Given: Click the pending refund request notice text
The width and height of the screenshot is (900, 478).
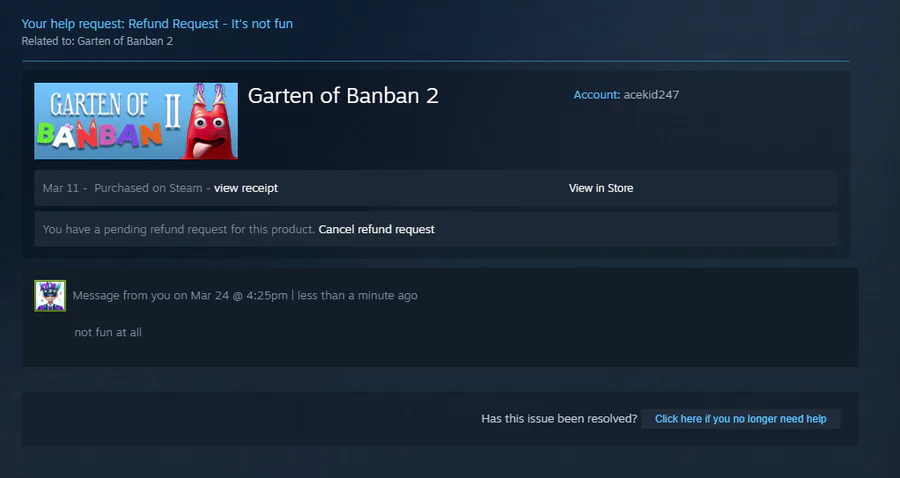Looking at the screenshot, I should tap(179, 230).
